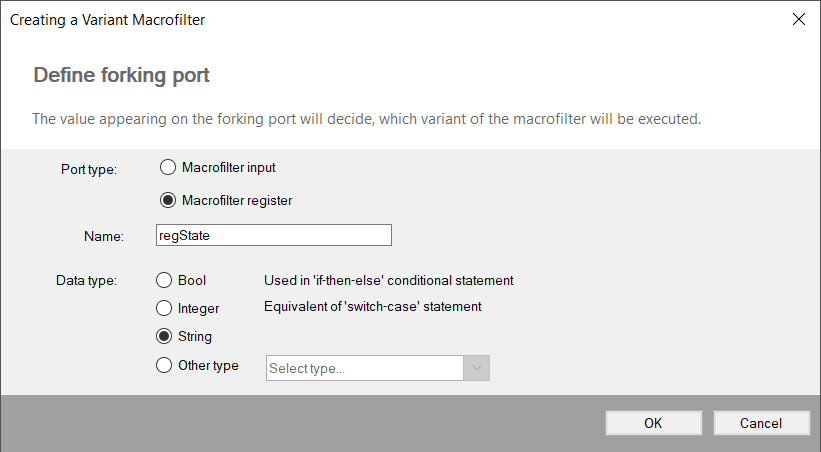Screen dimensions: 821x452
Task: Choose Macrofilter register as port type
Action: coord(168,200)
